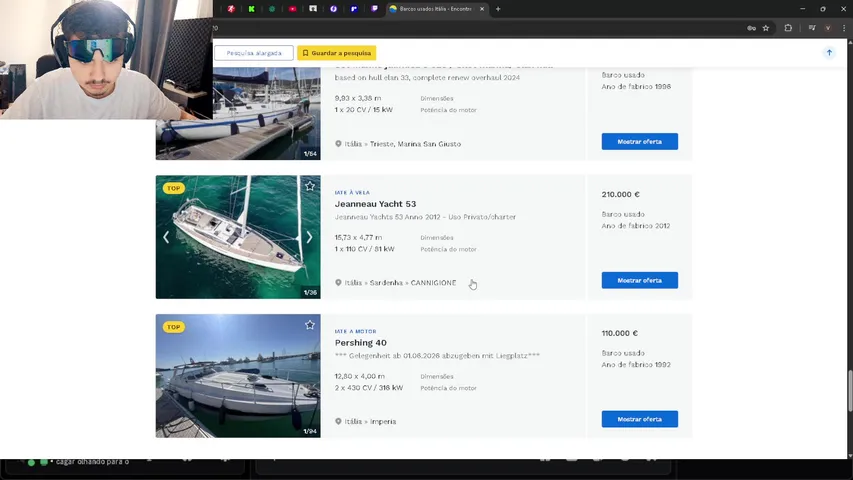
Task: Favorite the Pershing 40 with the star
Action: 310,325
